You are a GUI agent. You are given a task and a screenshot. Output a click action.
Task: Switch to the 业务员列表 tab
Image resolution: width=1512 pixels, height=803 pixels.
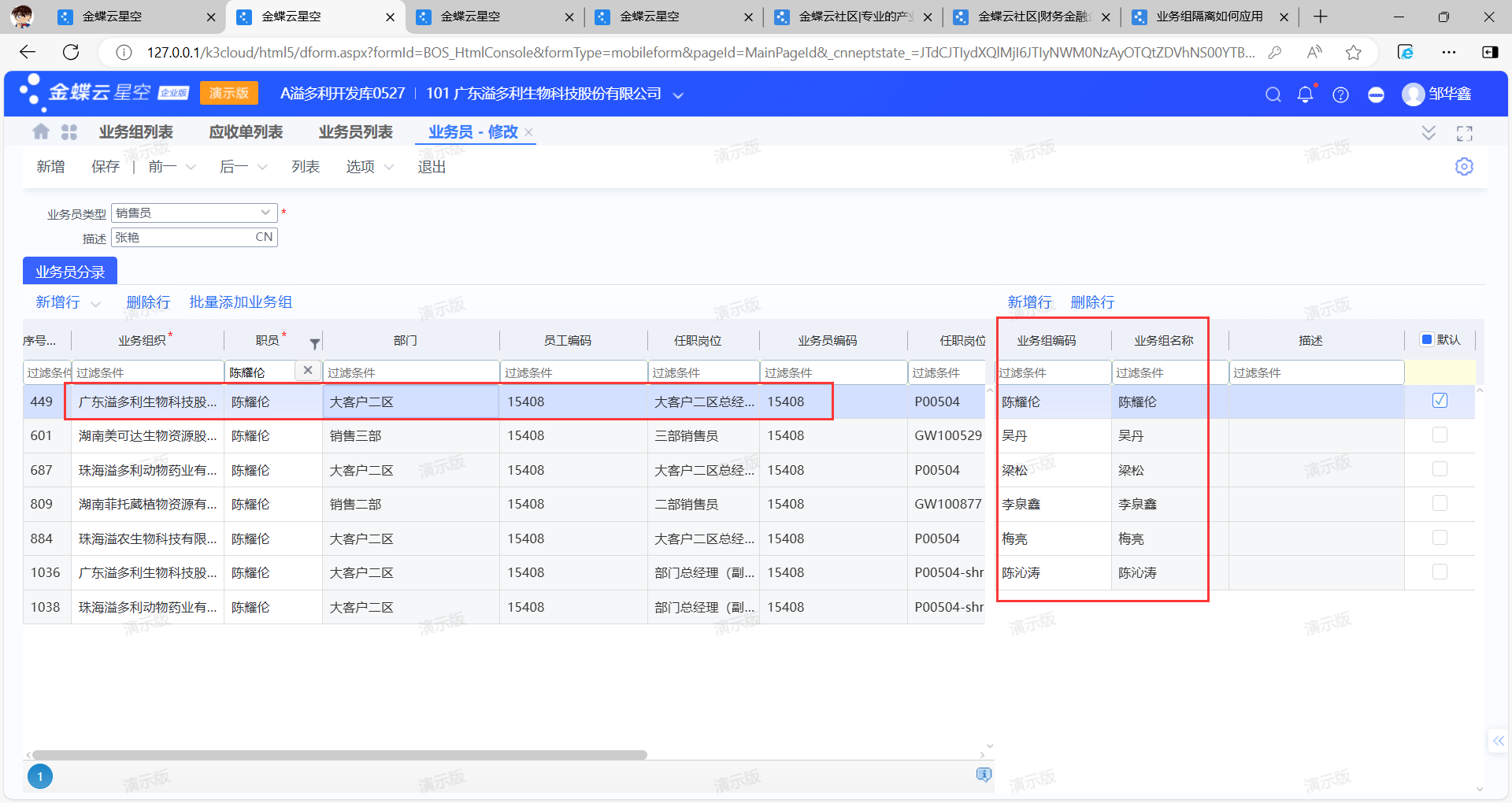[x=355, y=132]
